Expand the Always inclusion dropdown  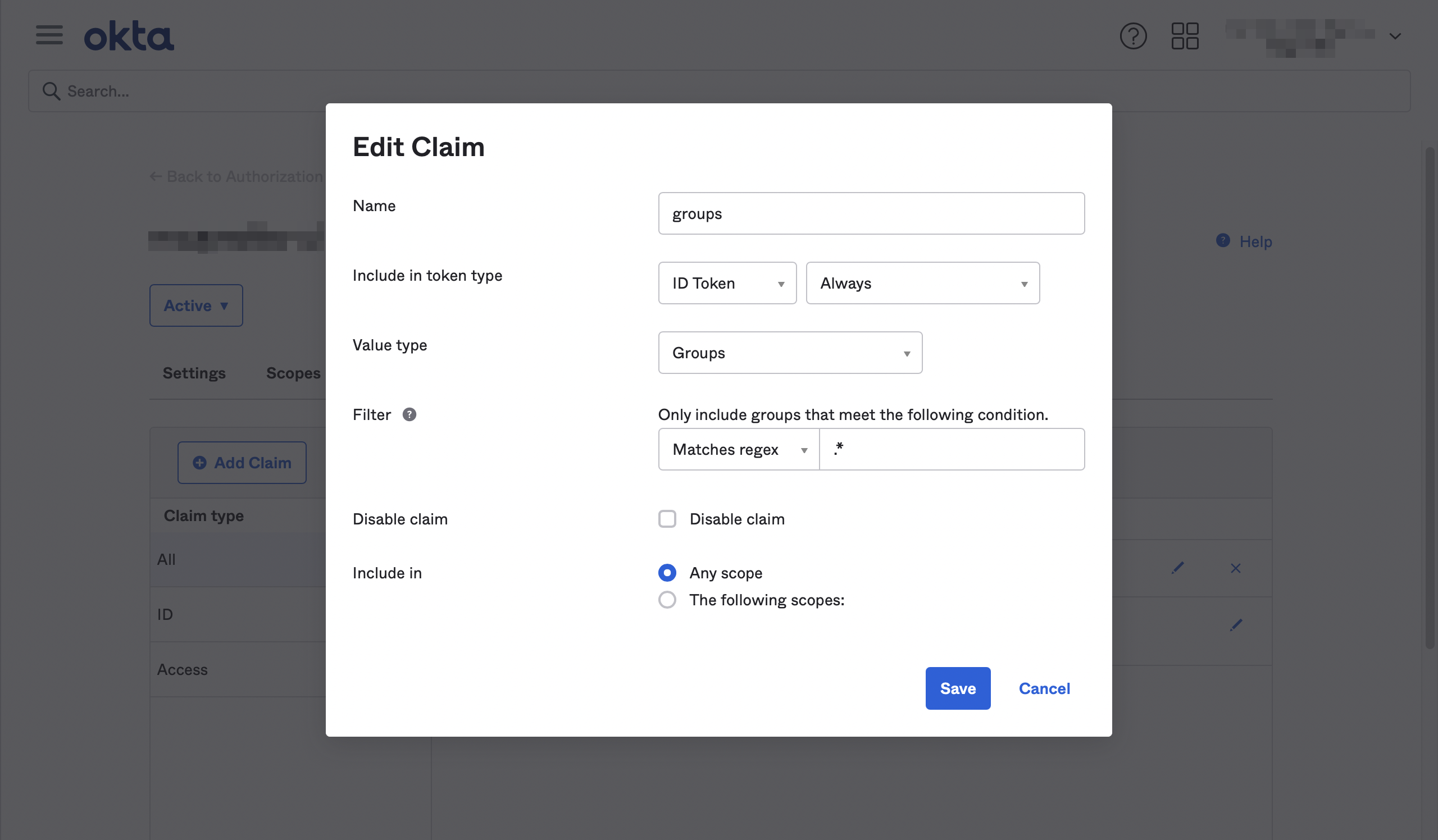click(922, 284)
